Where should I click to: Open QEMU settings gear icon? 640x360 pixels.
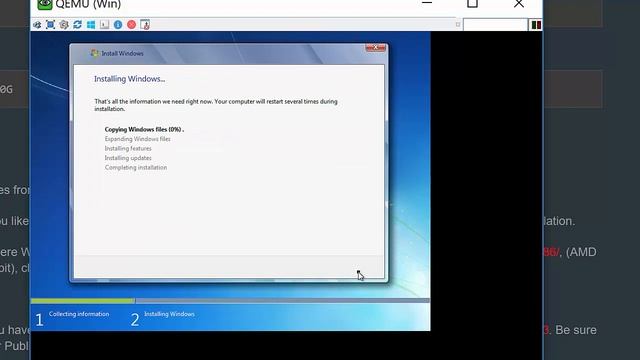point(64,25)
